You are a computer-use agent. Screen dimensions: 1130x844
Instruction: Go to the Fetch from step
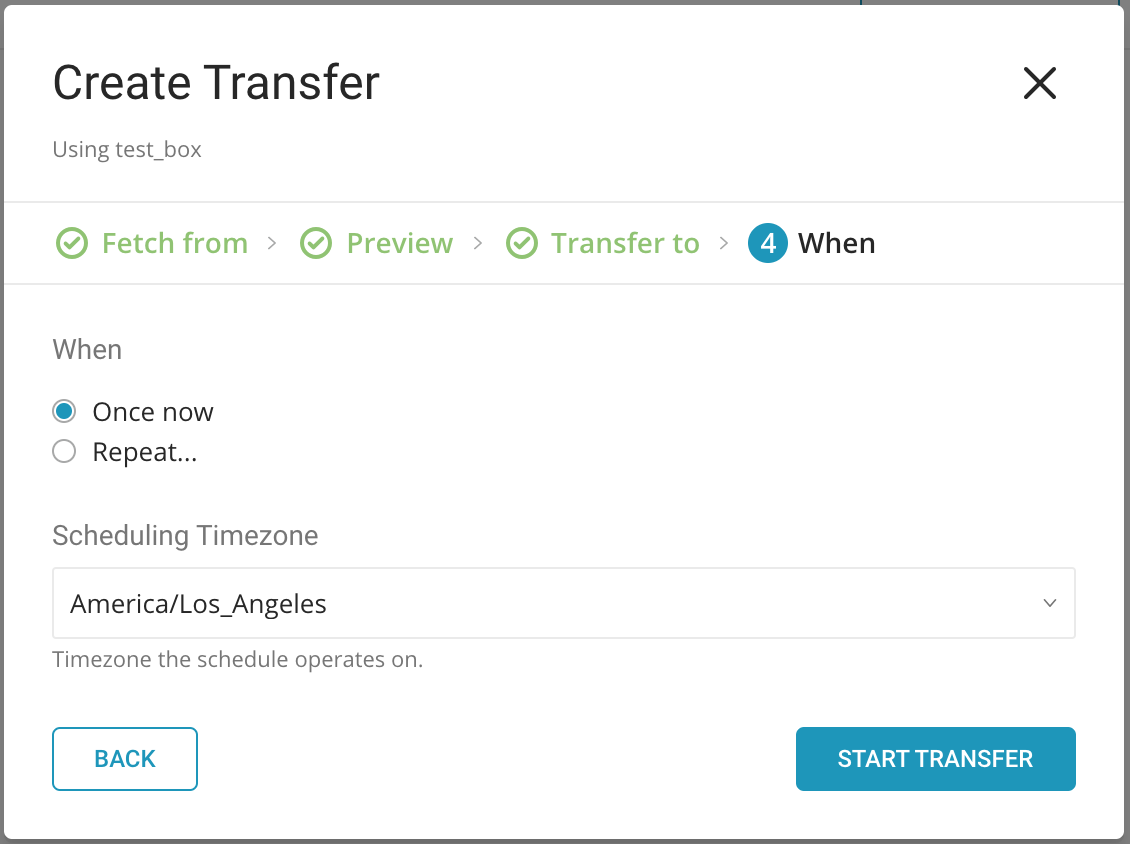pyautogui.click(x=174, y=243)
